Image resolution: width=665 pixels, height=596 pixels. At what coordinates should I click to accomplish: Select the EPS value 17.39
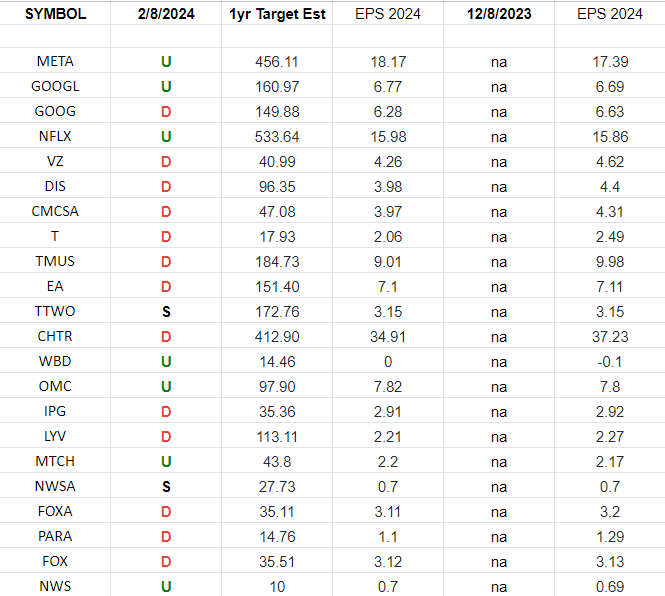610,62
